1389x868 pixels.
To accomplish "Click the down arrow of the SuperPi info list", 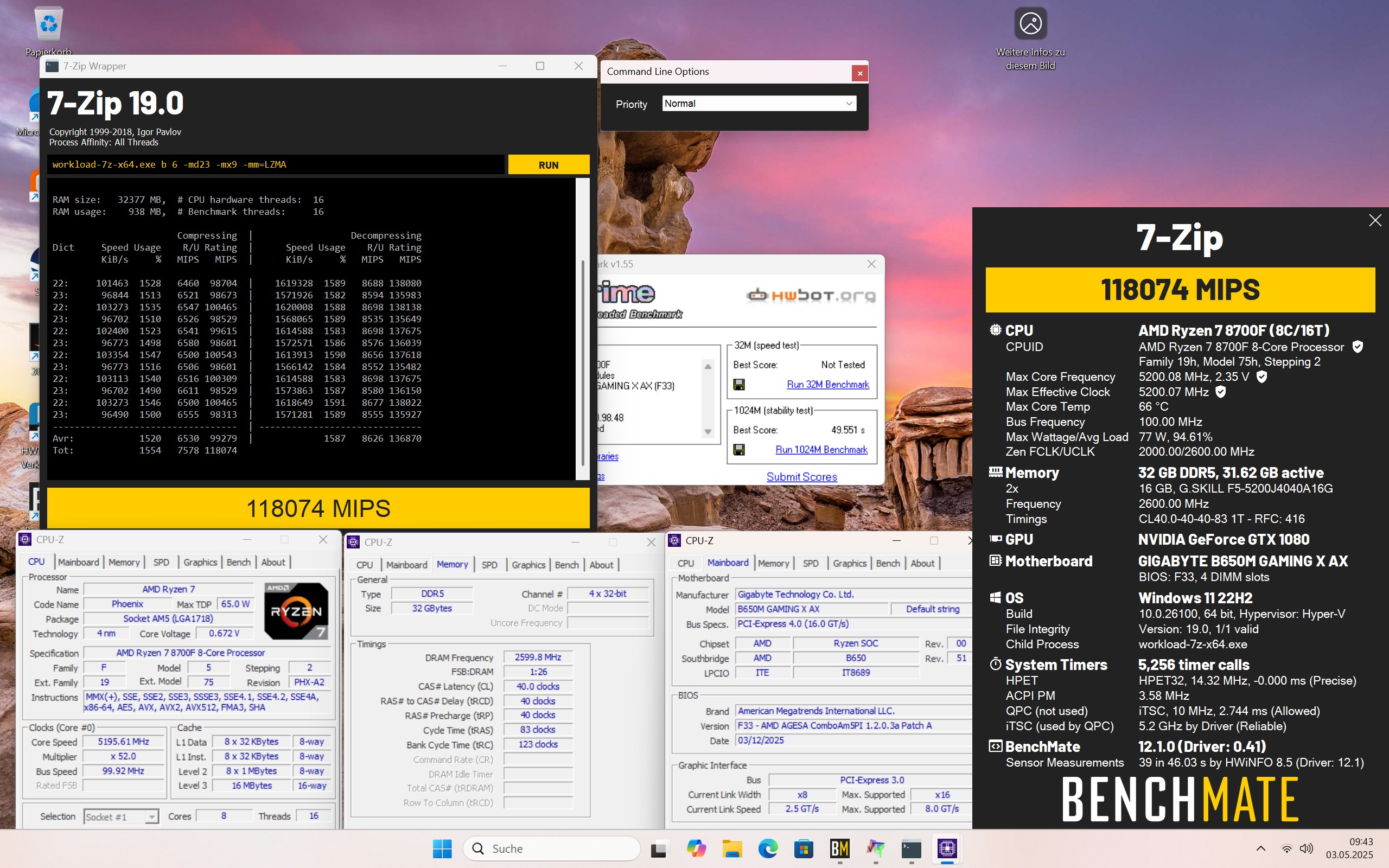I will click(708, 432).
